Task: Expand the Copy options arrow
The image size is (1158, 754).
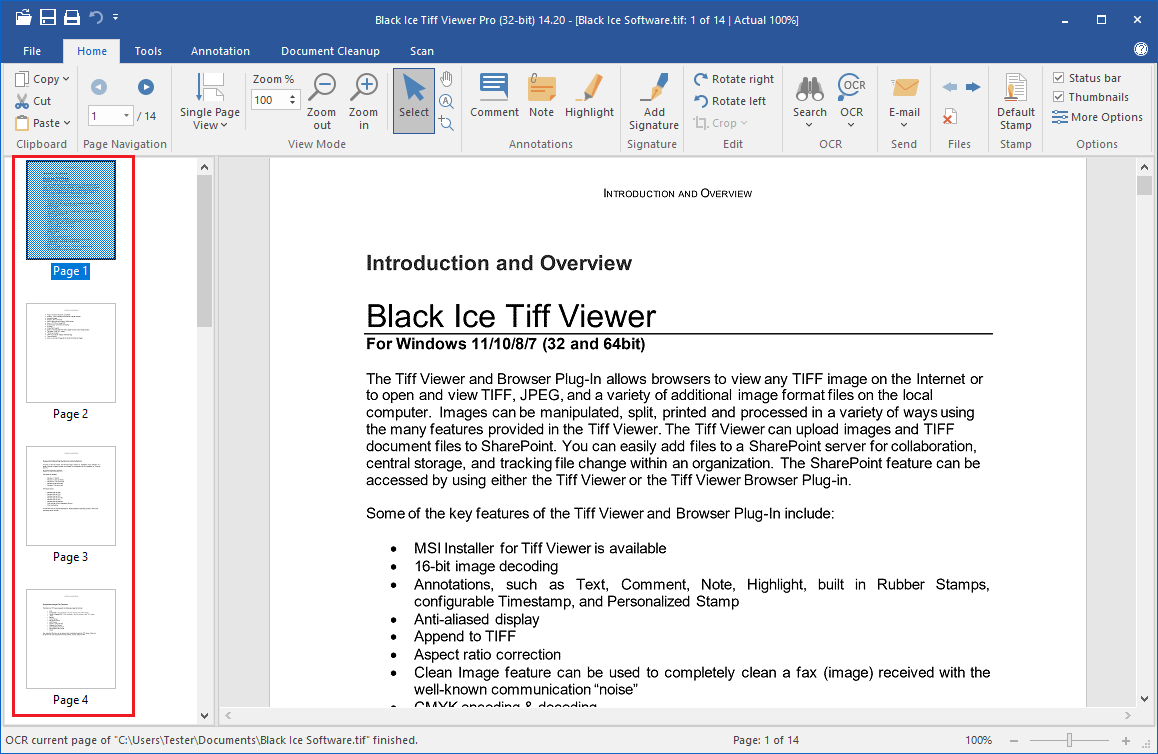Action: click(x=66, y=78)
